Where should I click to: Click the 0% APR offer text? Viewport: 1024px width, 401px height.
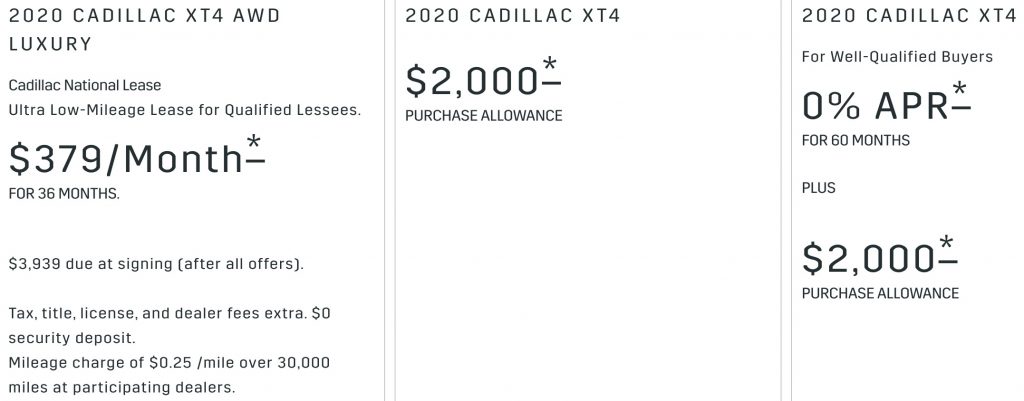(x=875, y=106)
